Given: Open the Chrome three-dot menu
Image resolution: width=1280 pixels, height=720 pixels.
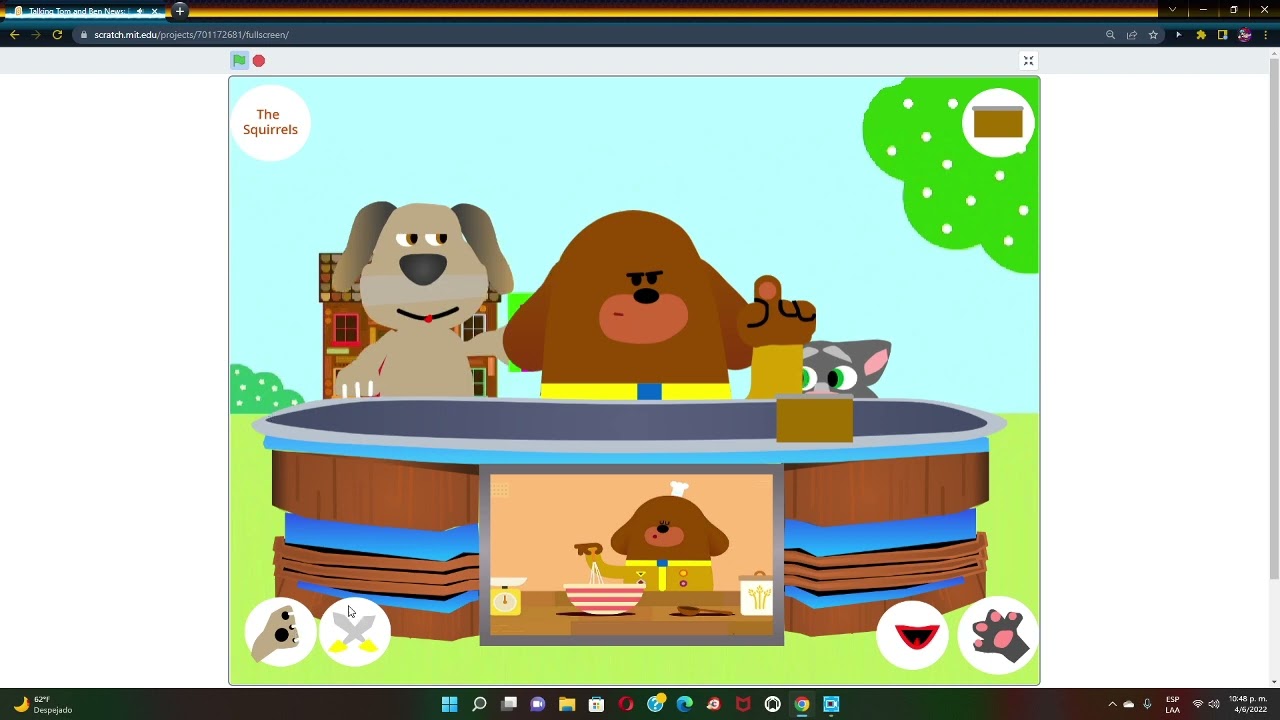Looking at the screenshot, I should (x=1266, y=35).
